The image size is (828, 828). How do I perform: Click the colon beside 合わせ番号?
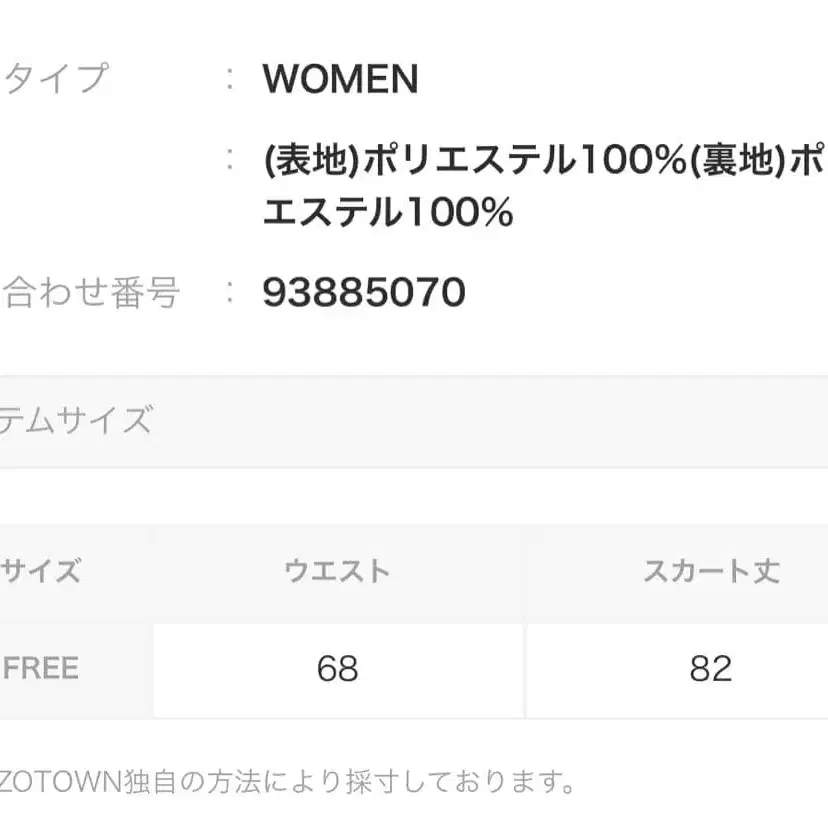pos(231,293)
